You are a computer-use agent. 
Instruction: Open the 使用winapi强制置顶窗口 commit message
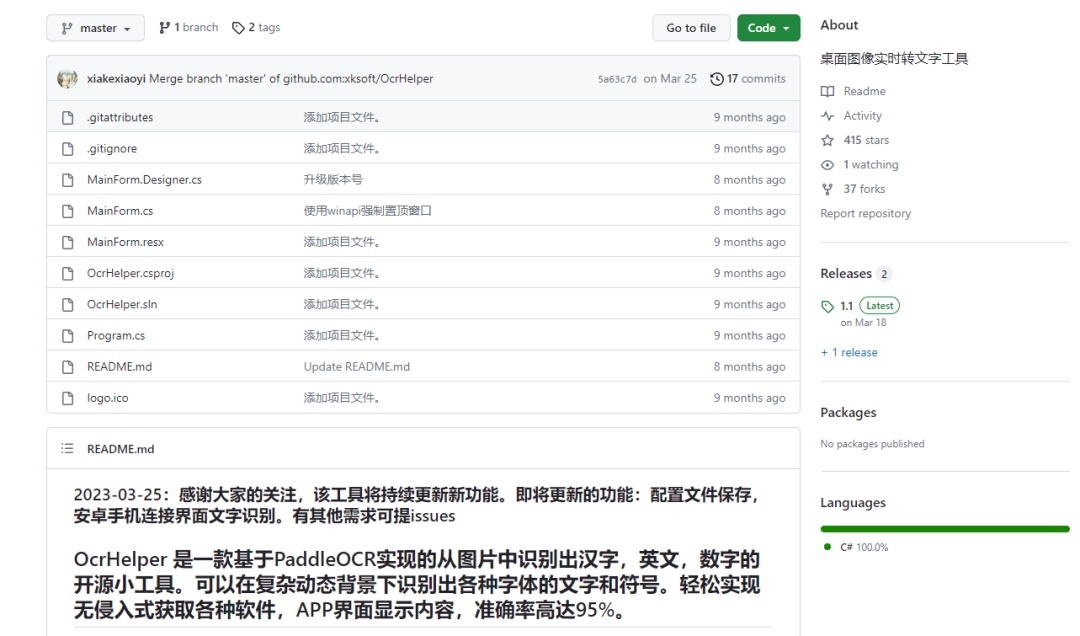click(x=368, y=211)
